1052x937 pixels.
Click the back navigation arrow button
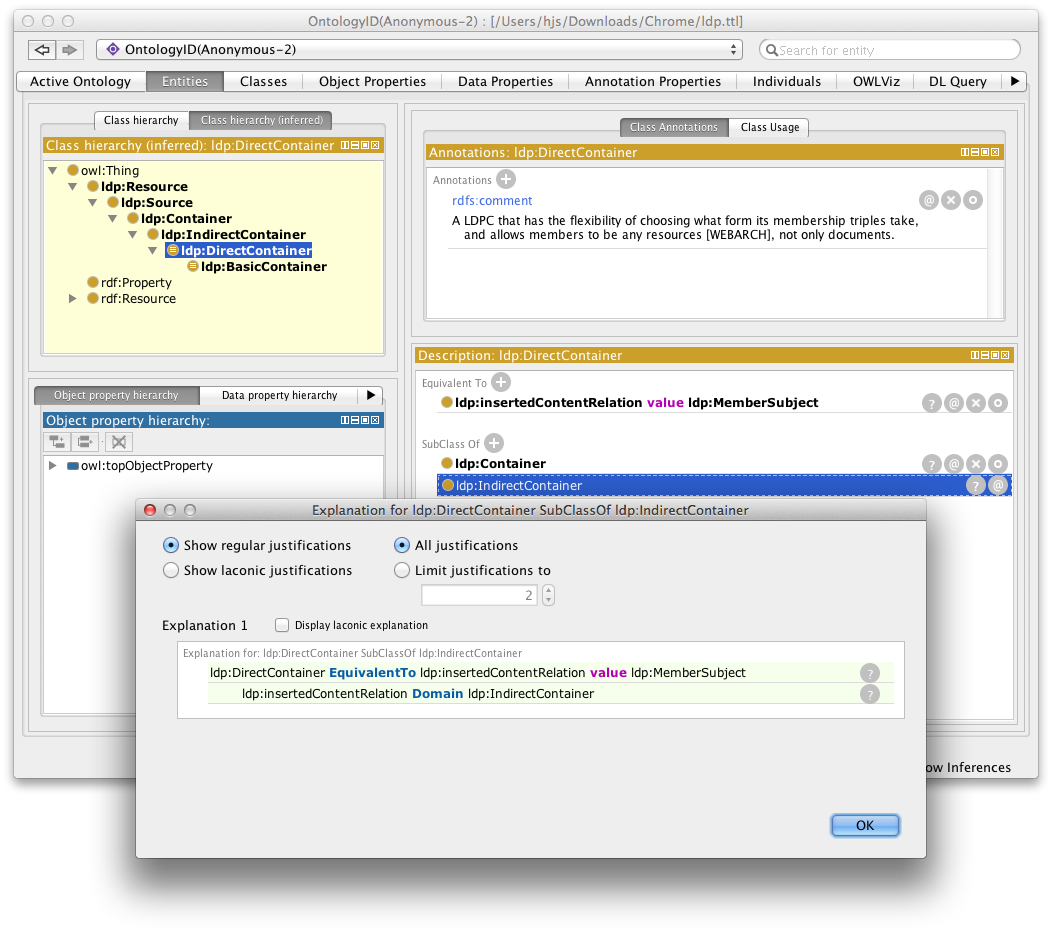tap(42, 50)
